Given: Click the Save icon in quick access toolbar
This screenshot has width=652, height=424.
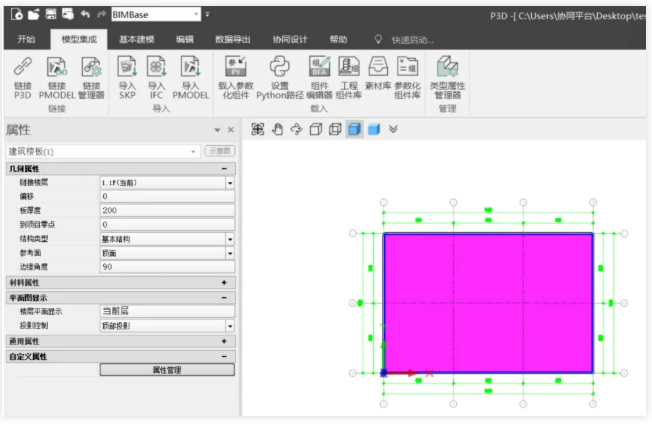Looking at the screenshot, I should 51,14.
